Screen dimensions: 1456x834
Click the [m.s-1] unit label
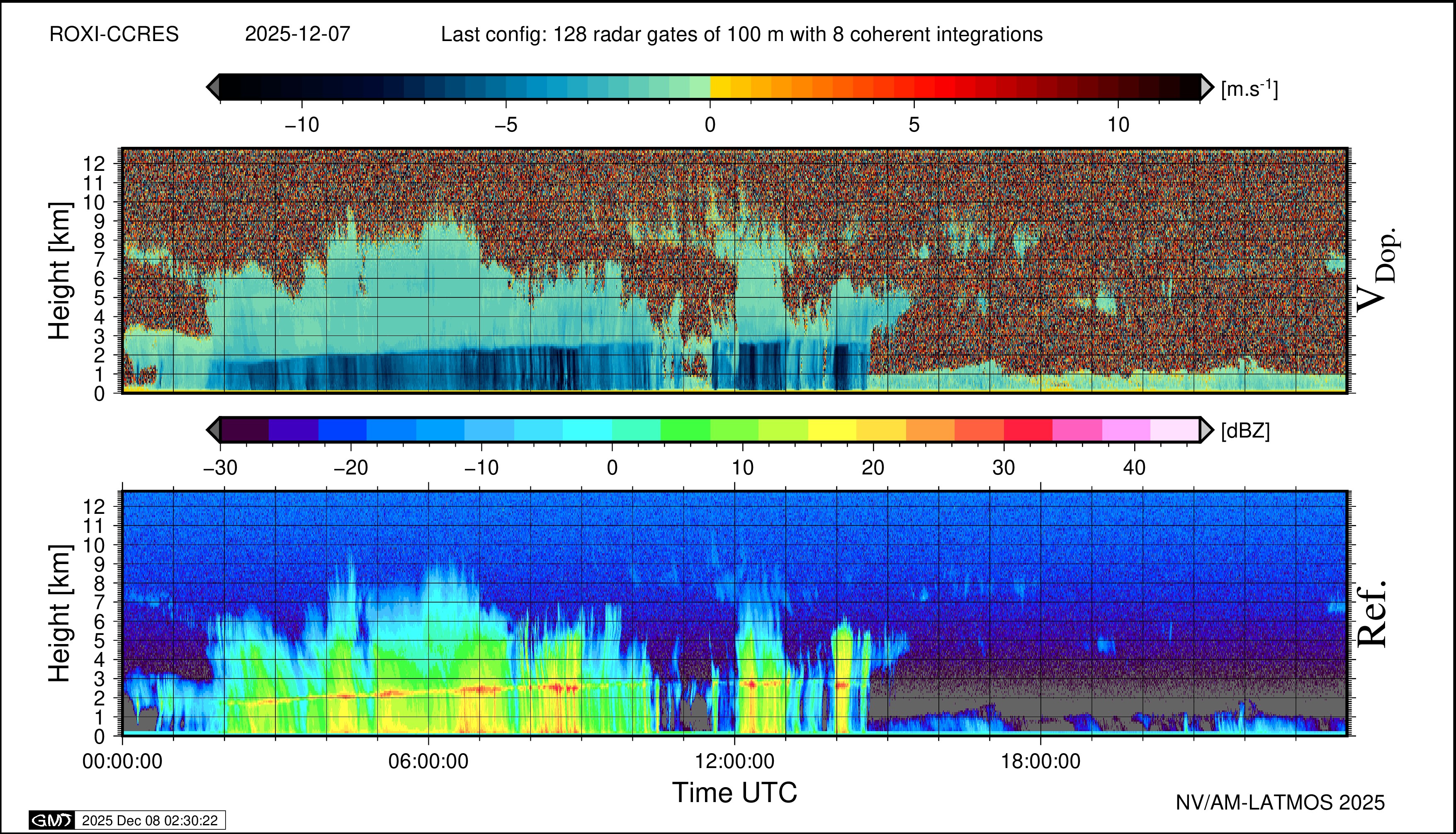(1249, 89)
